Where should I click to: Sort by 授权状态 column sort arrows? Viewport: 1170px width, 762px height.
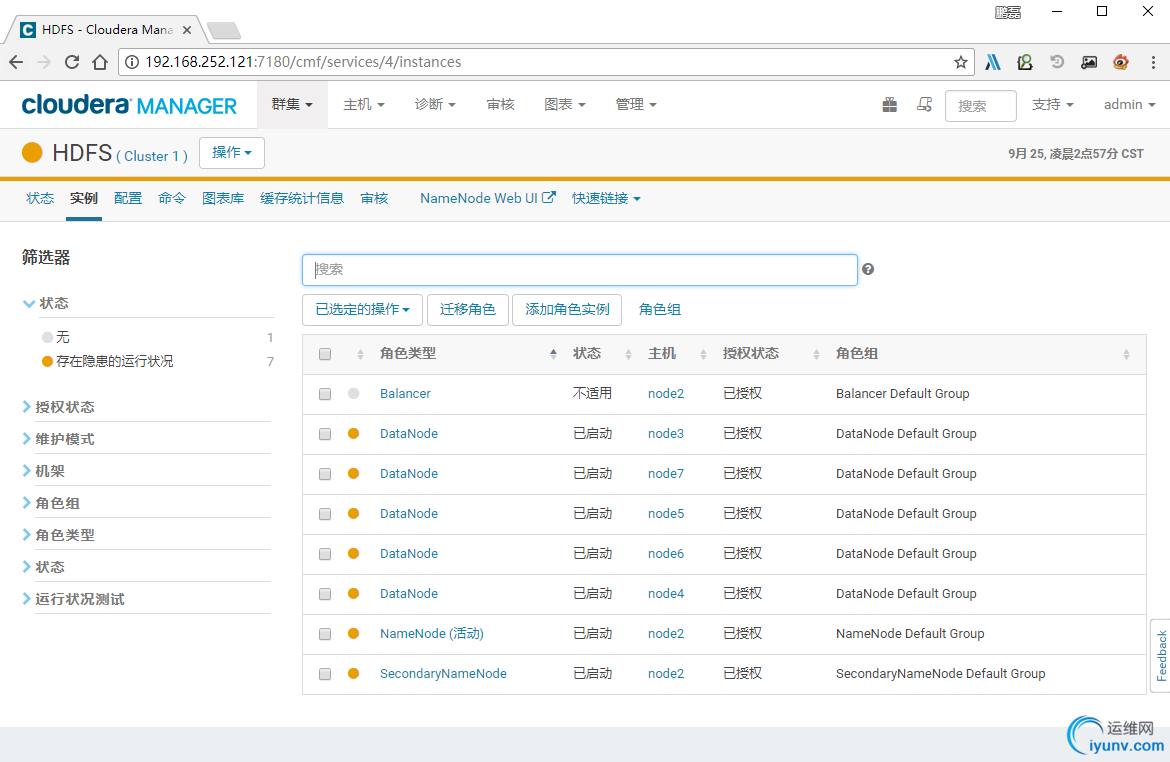[816, 355]
